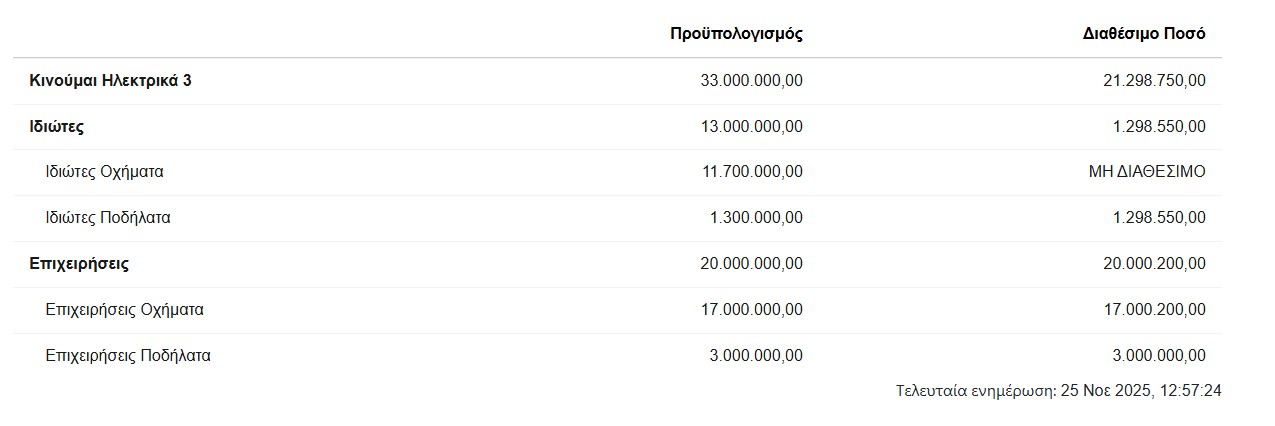
Task: Click the 17.000.200,00 available amount
Action: click(1154, 310)
